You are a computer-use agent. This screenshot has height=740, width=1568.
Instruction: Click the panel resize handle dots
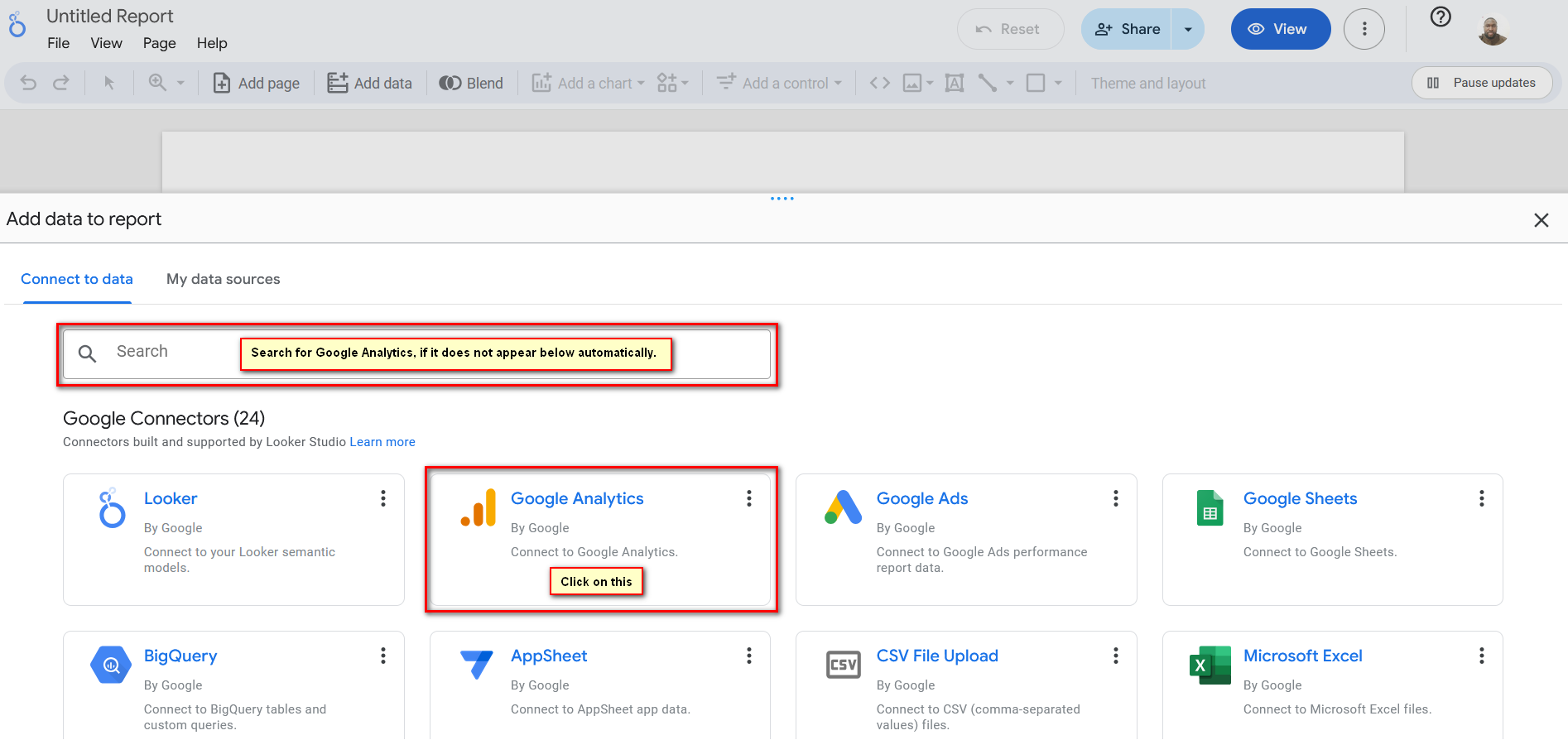[782, 199]
